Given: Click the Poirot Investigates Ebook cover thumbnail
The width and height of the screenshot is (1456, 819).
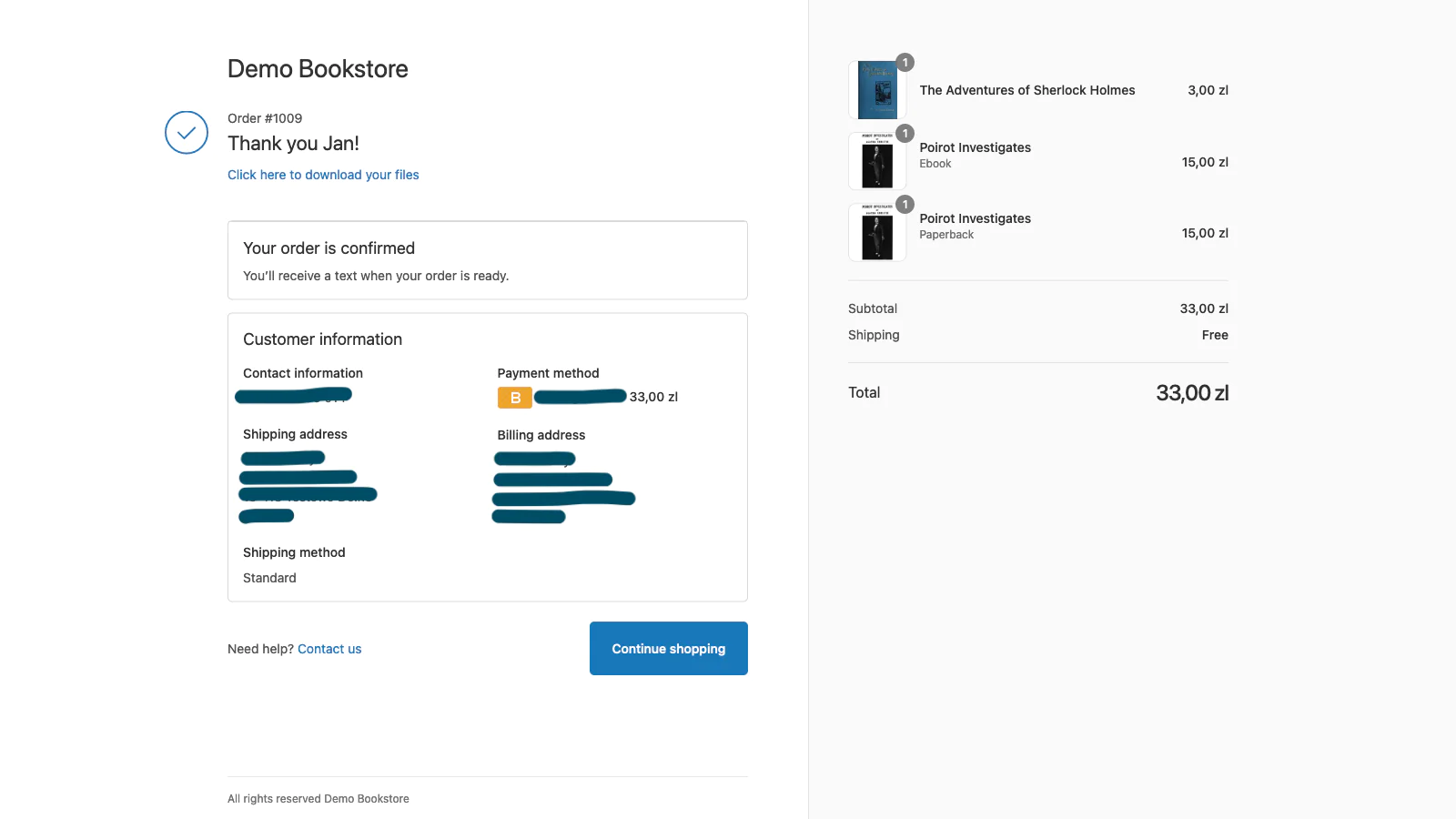Looking at the screenshot, I should pos(877,162).
